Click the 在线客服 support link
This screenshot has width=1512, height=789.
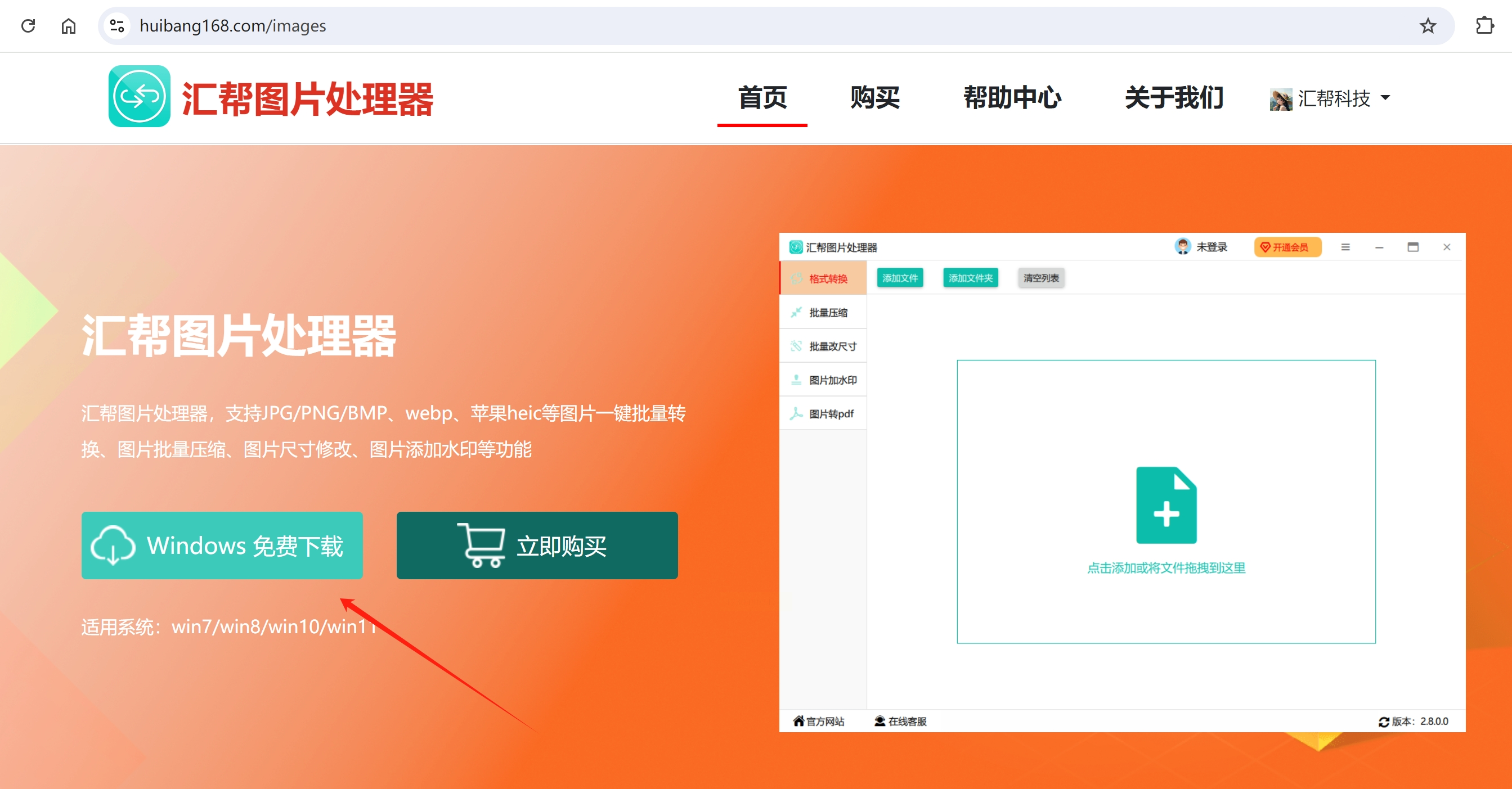[900, 721]
